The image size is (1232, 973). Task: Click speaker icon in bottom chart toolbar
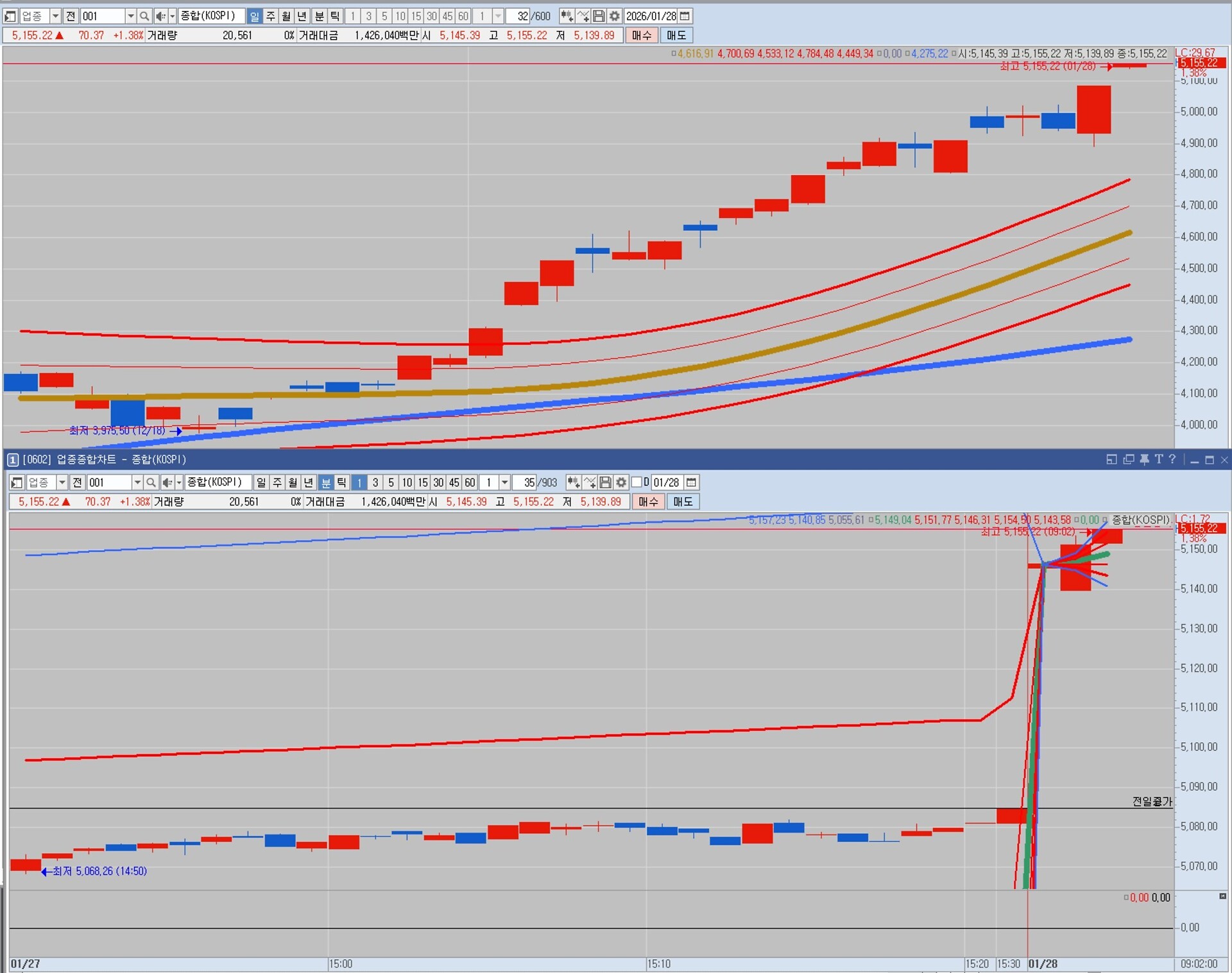point(167,482)
